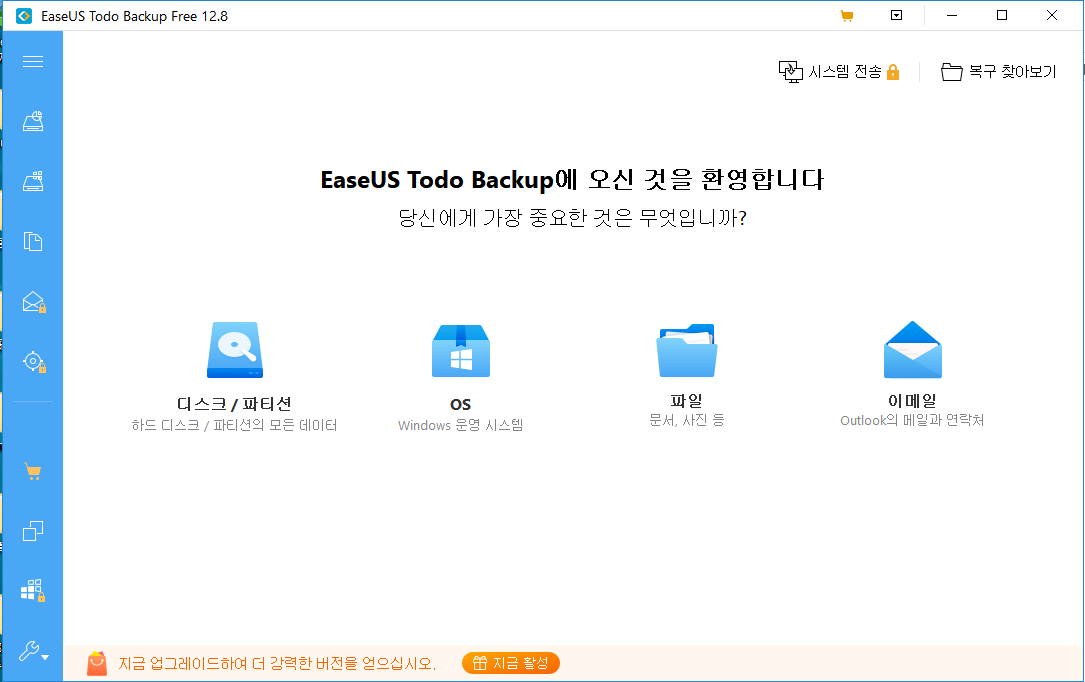
Task: Click the shopping bag icon in upgrade banner
Action: pyautogui.click(x=97, y=663)
